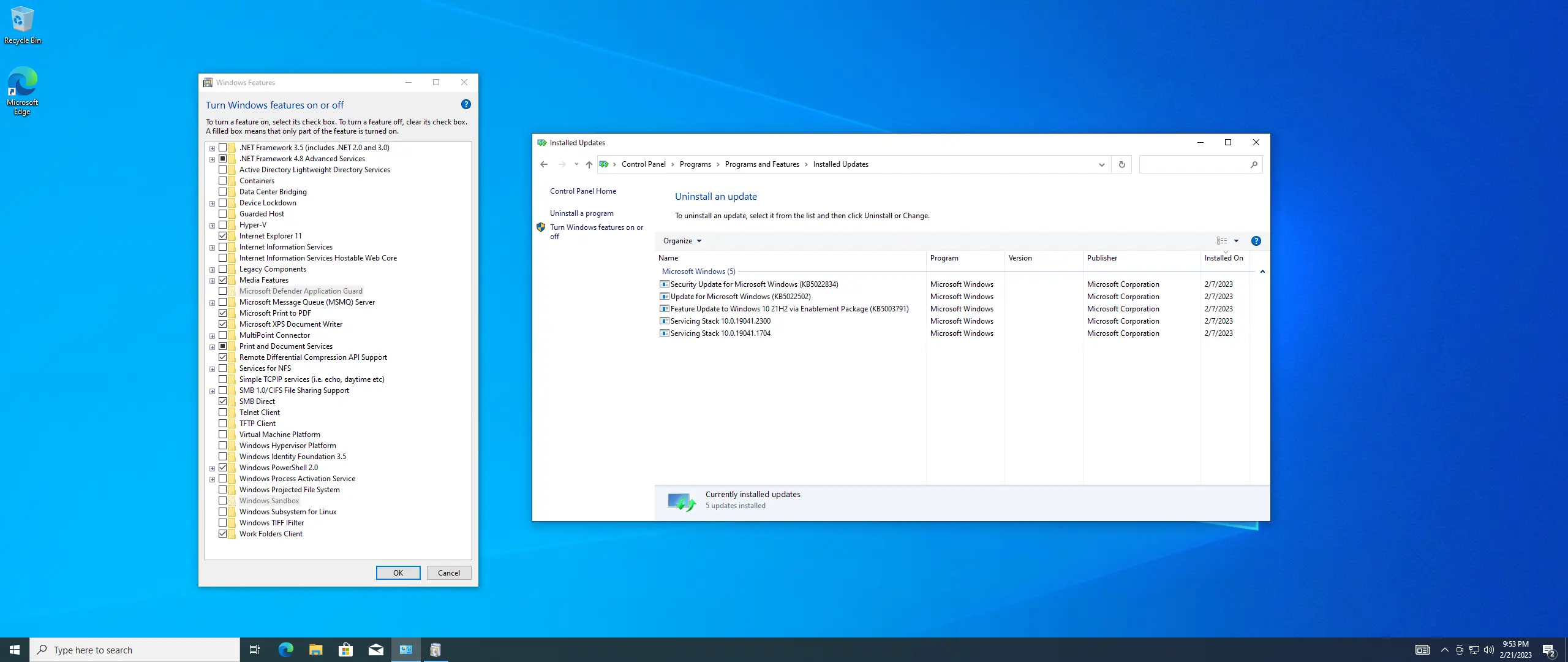Open the Uninstall a program link
Image resolution: width=1568 pixels, height=662 pixels.
click(x=581, y=213)
